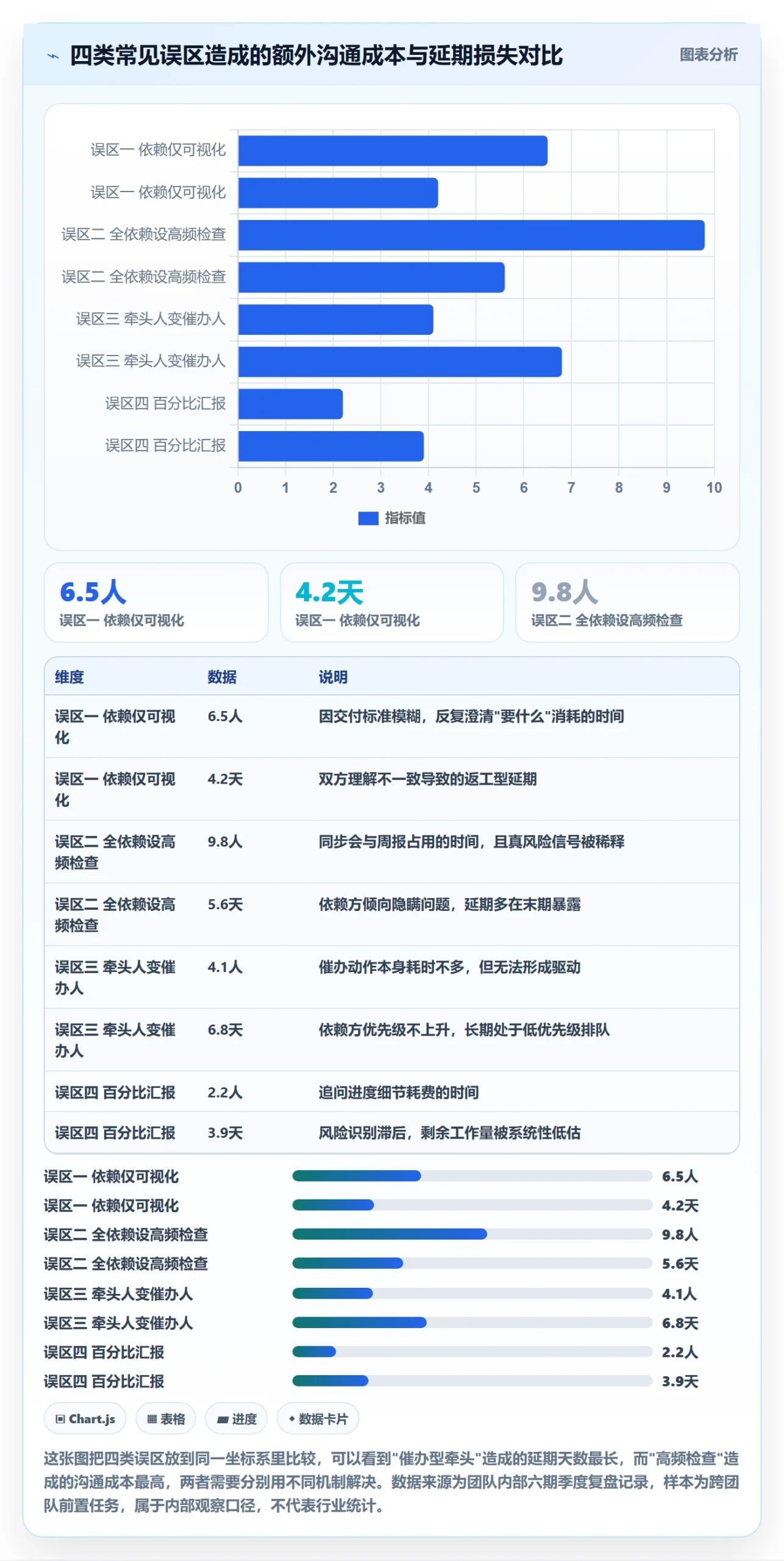Click table text 依赖方优先级不上升，长期处于低优先级排队
Image resolution: width=784 pixels, height=1561 pixels.
[x=464, y=1030]
